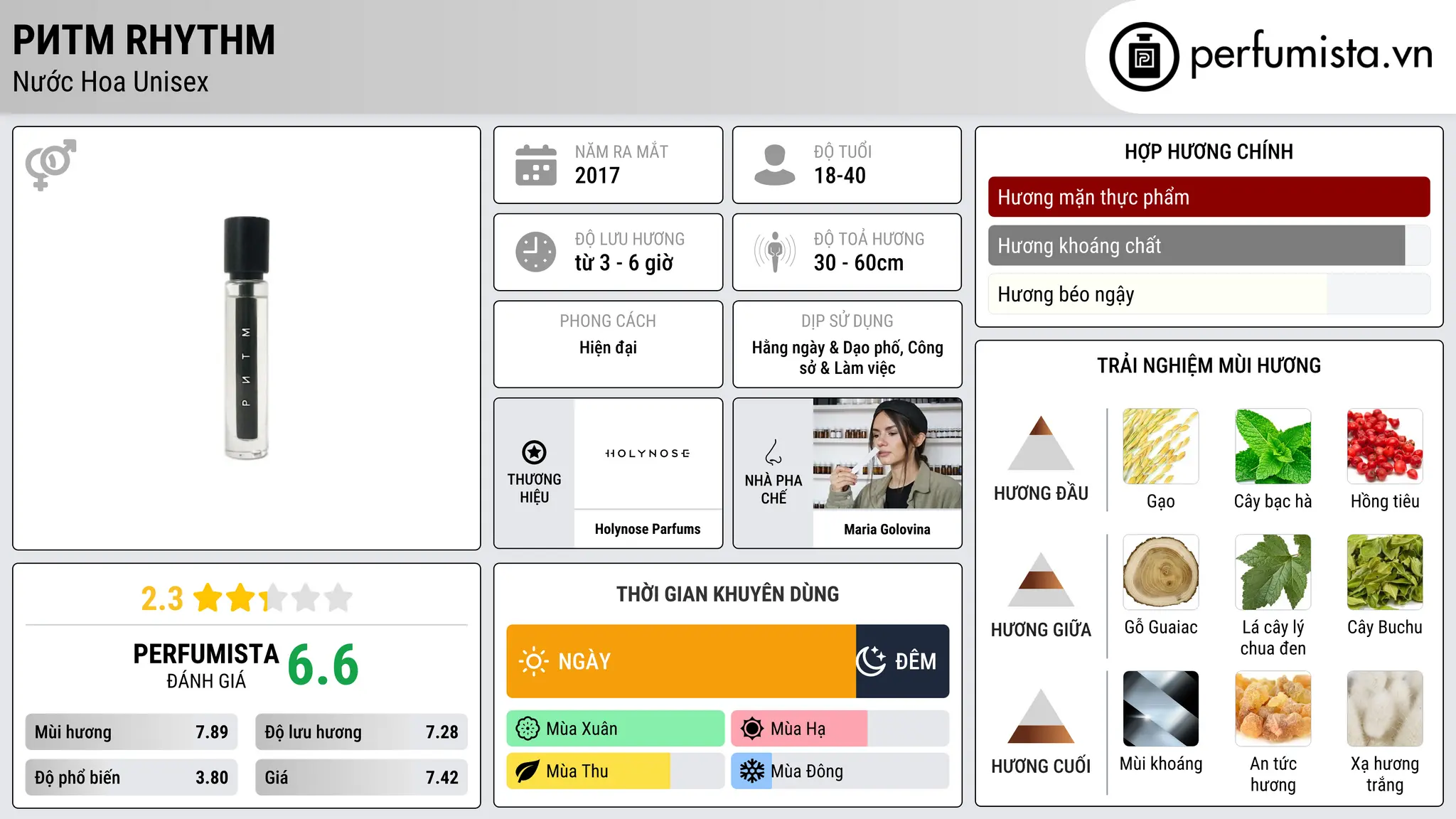Click the age range 18-40 value
Screen dimensions: 1456x819
coord(840,176)
